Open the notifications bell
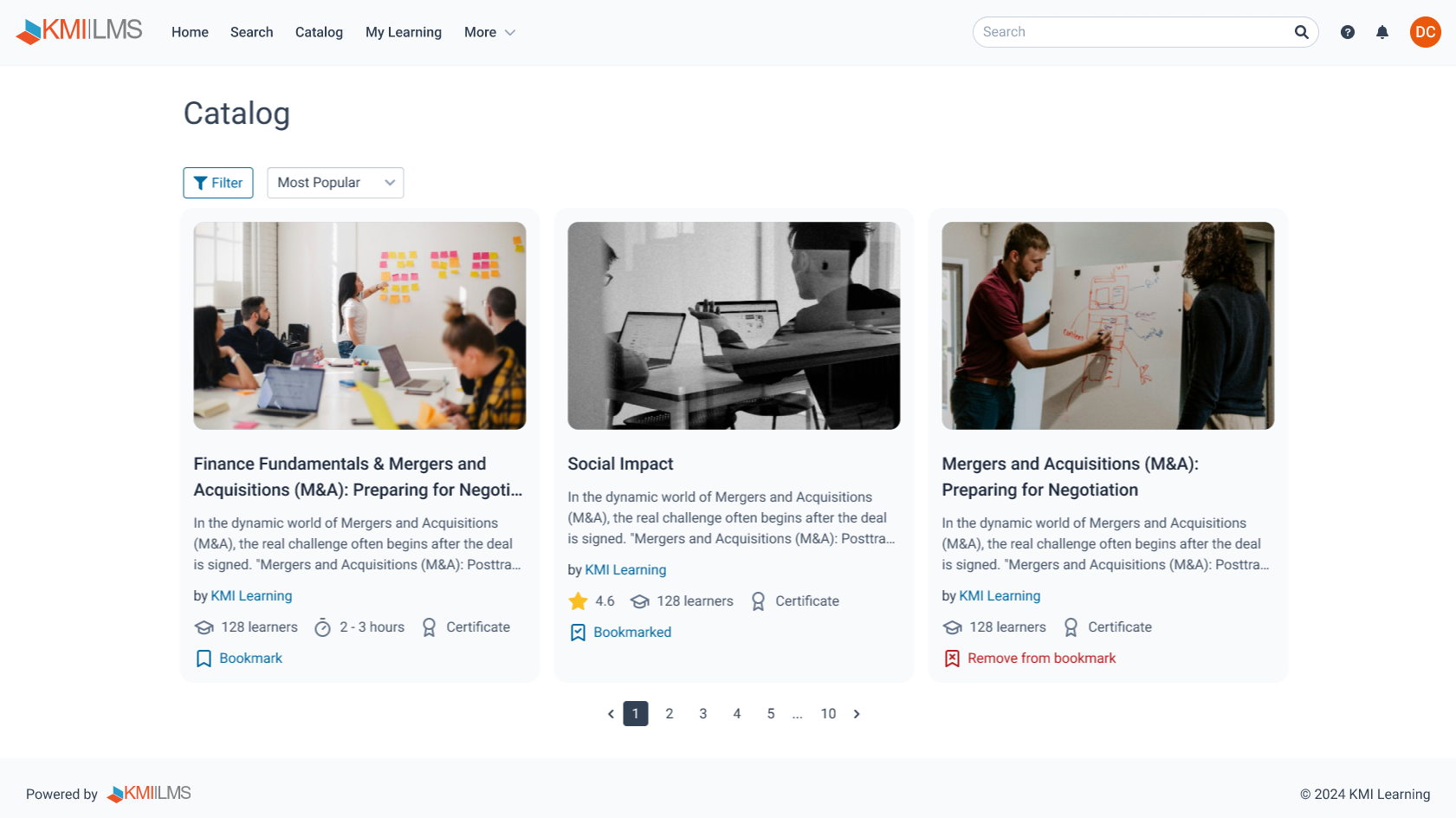 pos(1382,32)
